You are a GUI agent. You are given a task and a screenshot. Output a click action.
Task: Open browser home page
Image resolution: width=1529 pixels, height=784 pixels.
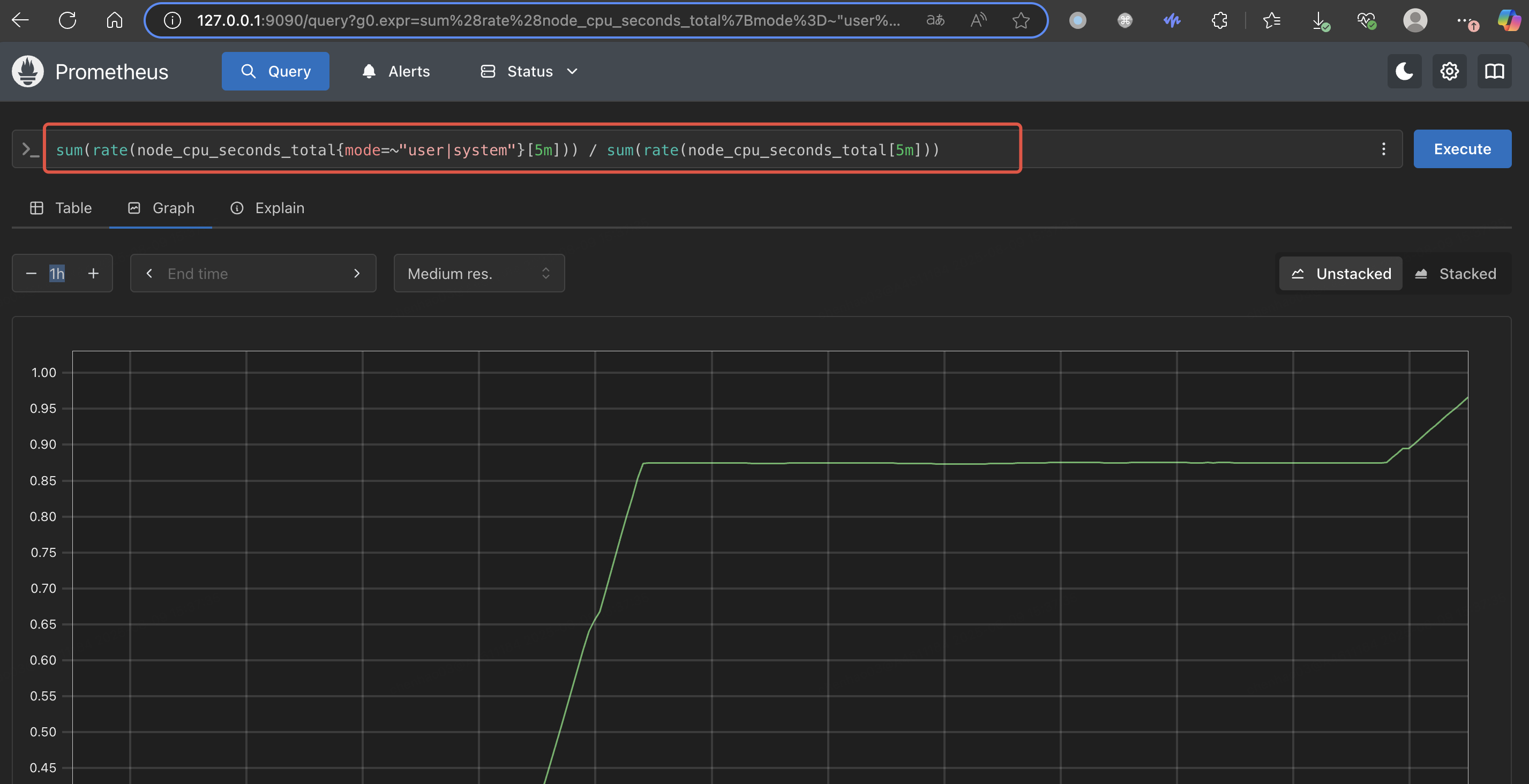point(115,20)
